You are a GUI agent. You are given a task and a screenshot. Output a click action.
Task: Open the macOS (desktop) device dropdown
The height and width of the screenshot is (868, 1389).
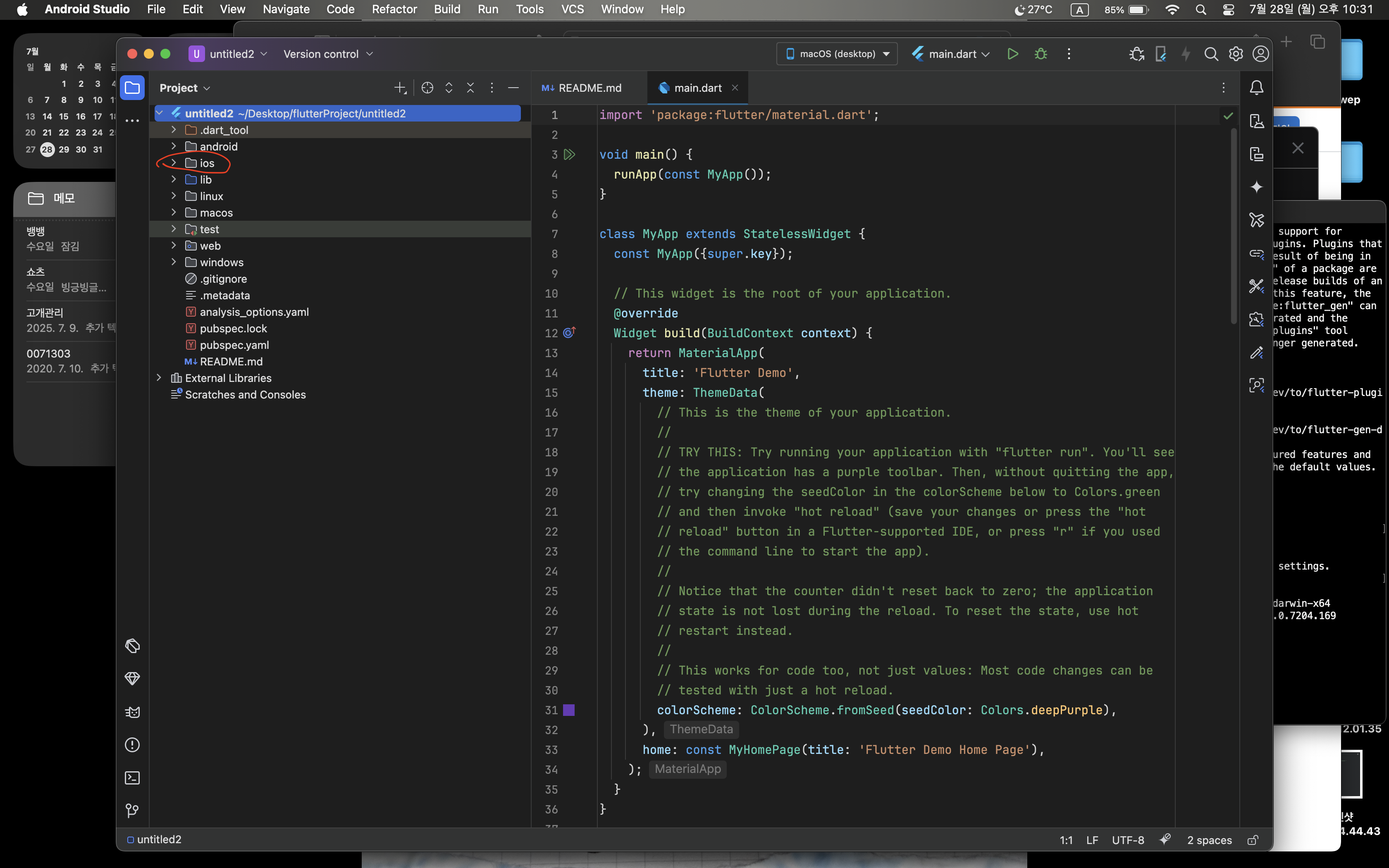click(x=837, y=54)
